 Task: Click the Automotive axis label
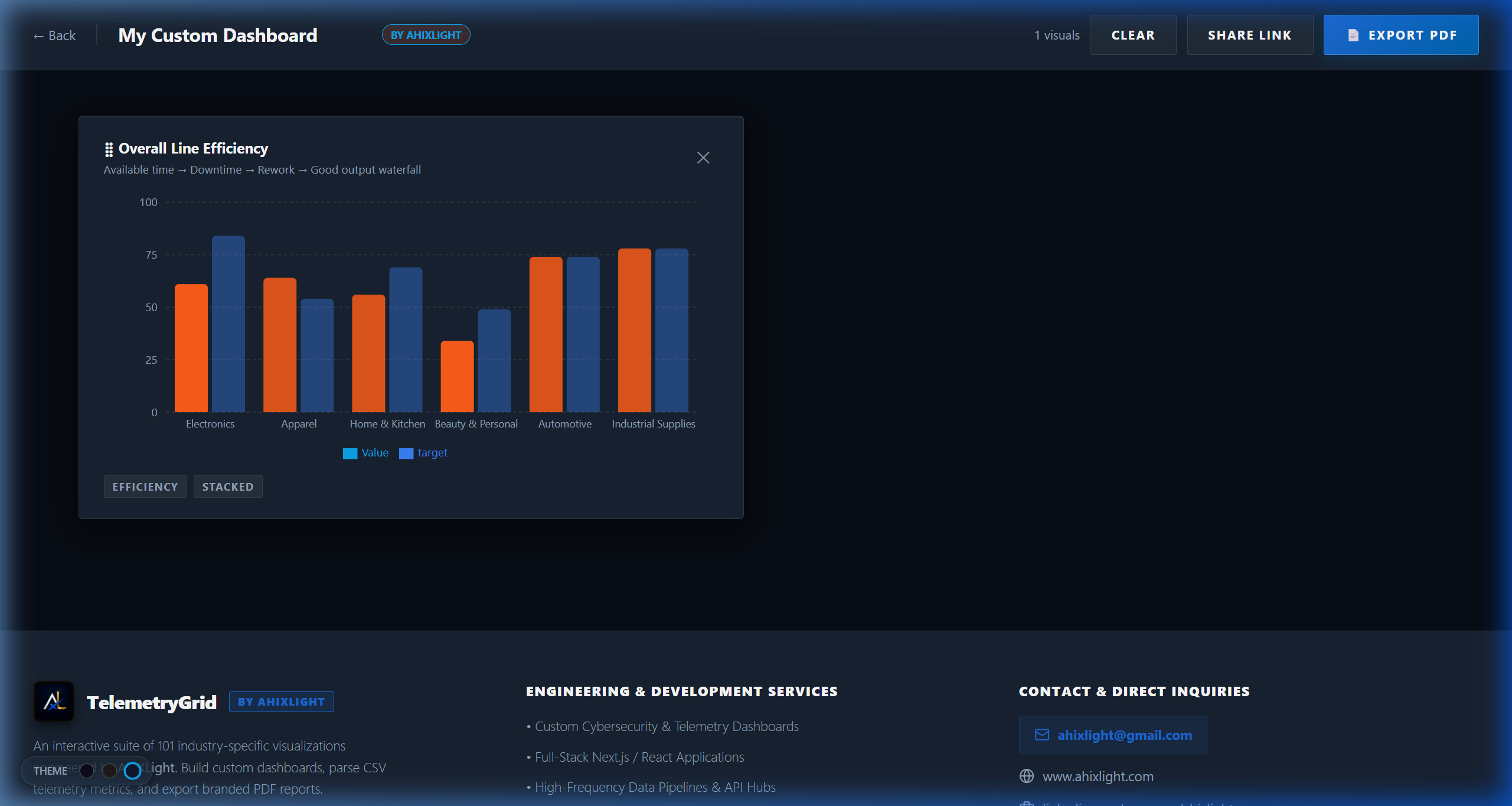564,424
